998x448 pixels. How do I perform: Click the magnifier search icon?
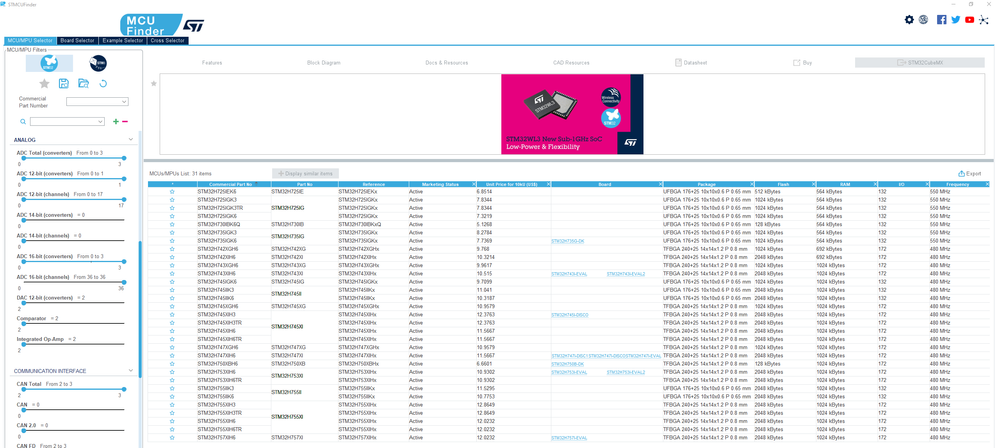pos(23,122)
